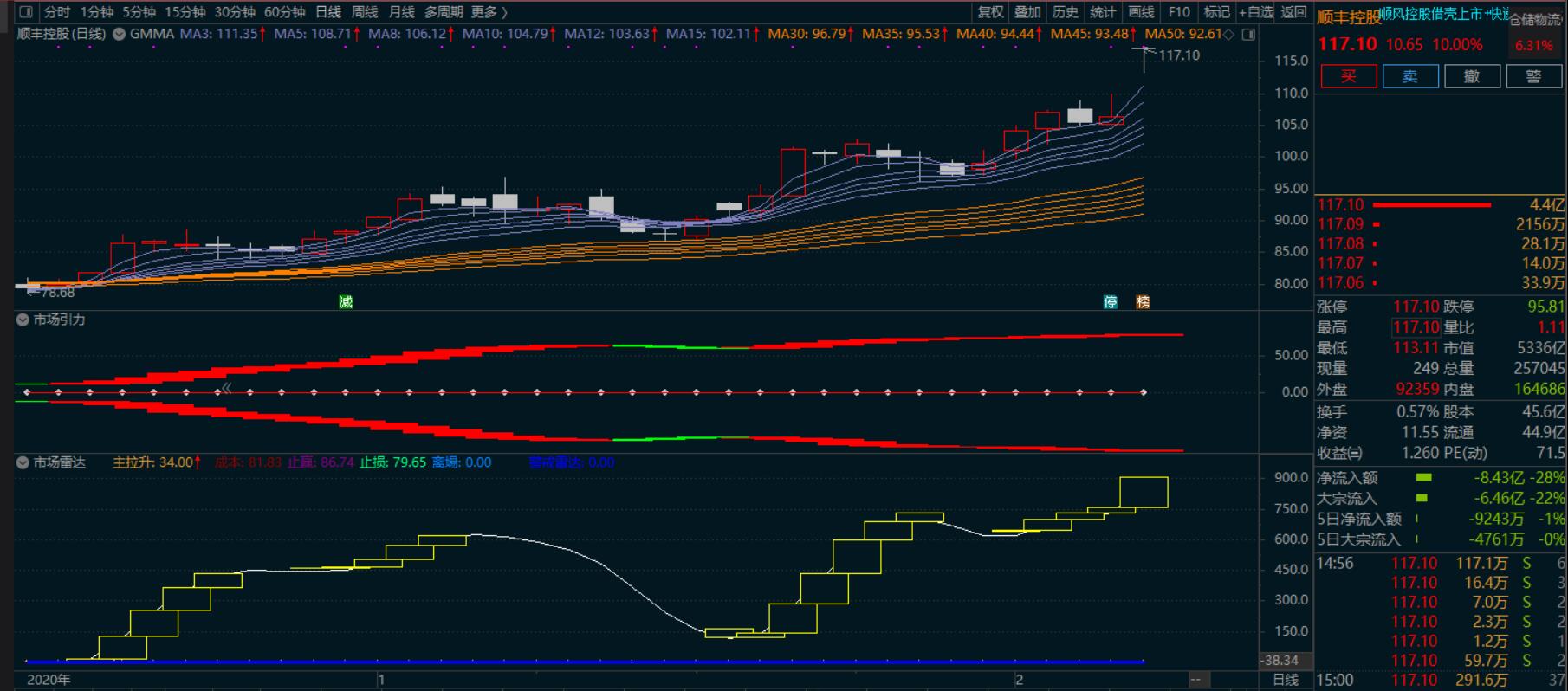Toggle 复权 price adjustment
Viewport: 1568px width, 691px height.
tap(990, 12)
